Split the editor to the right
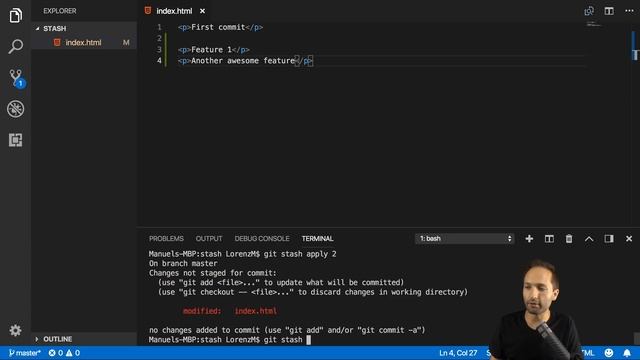This screenshot has width=640, height=360. point(609,11)
